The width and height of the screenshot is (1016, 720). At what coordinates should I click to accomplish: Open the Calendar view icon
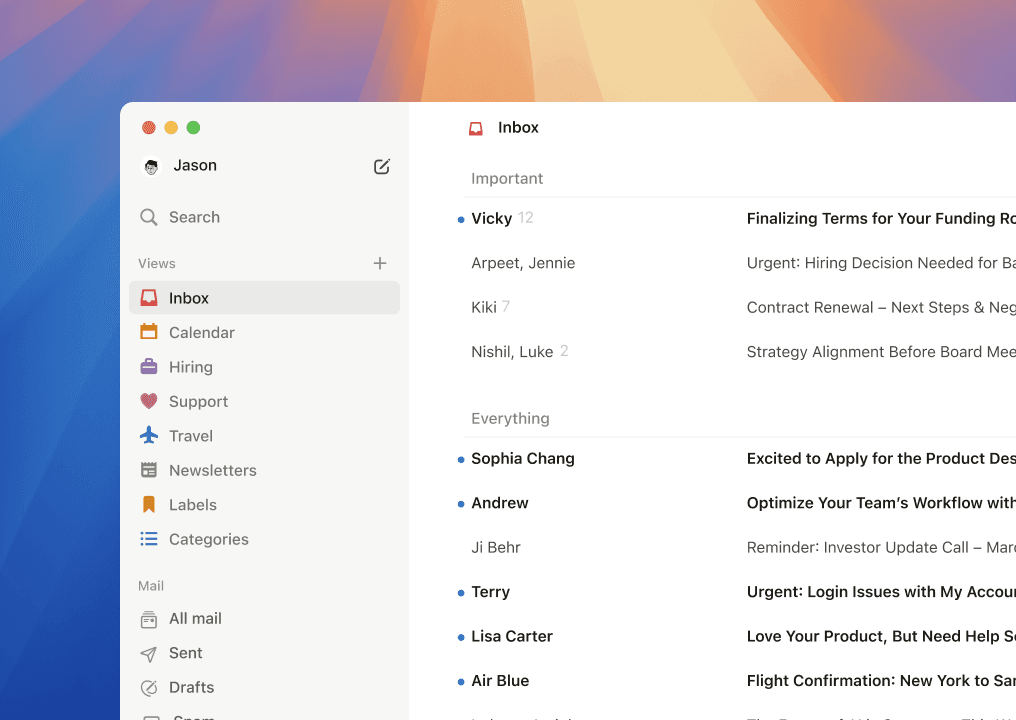coord(149,332)
